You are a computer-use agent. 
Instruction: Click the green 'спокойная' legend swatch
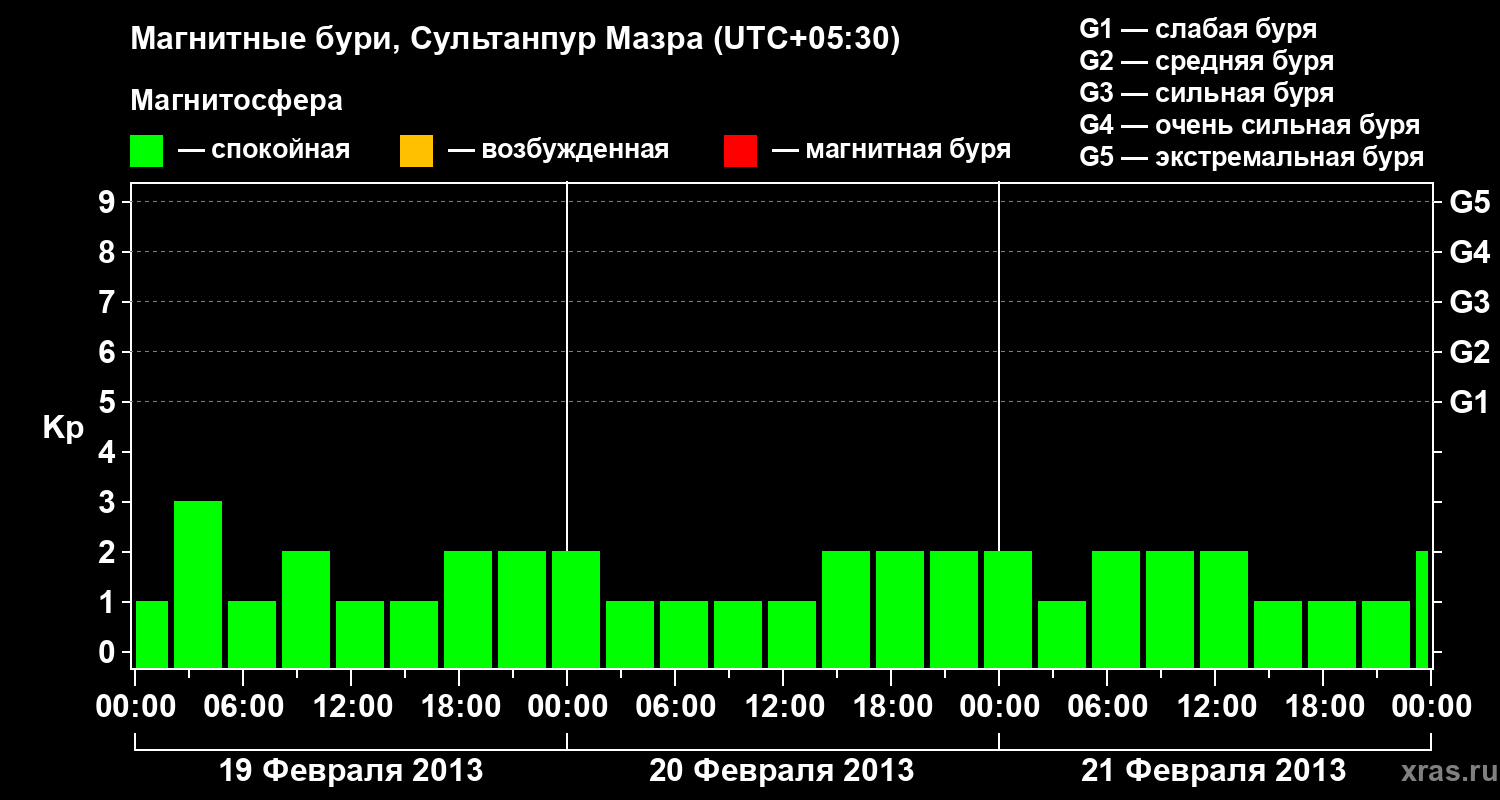click(147, 151)
